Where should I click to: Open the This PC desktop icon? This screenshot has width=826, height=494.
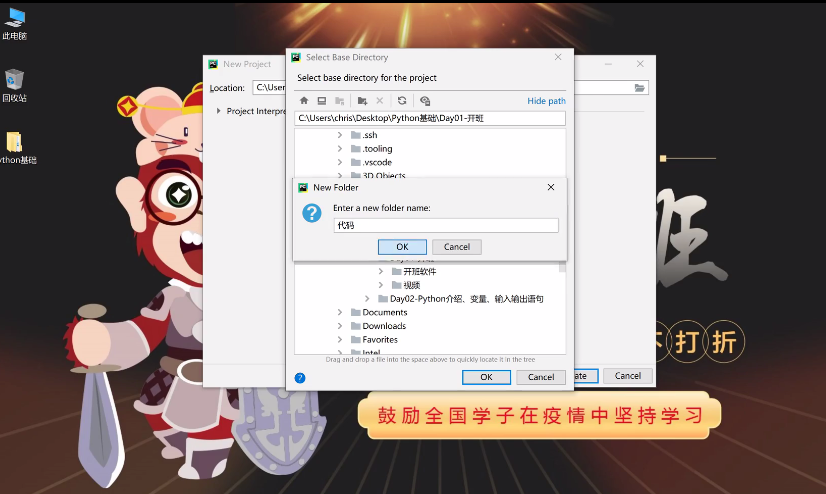pyautogui.click(x=15, y=18)
